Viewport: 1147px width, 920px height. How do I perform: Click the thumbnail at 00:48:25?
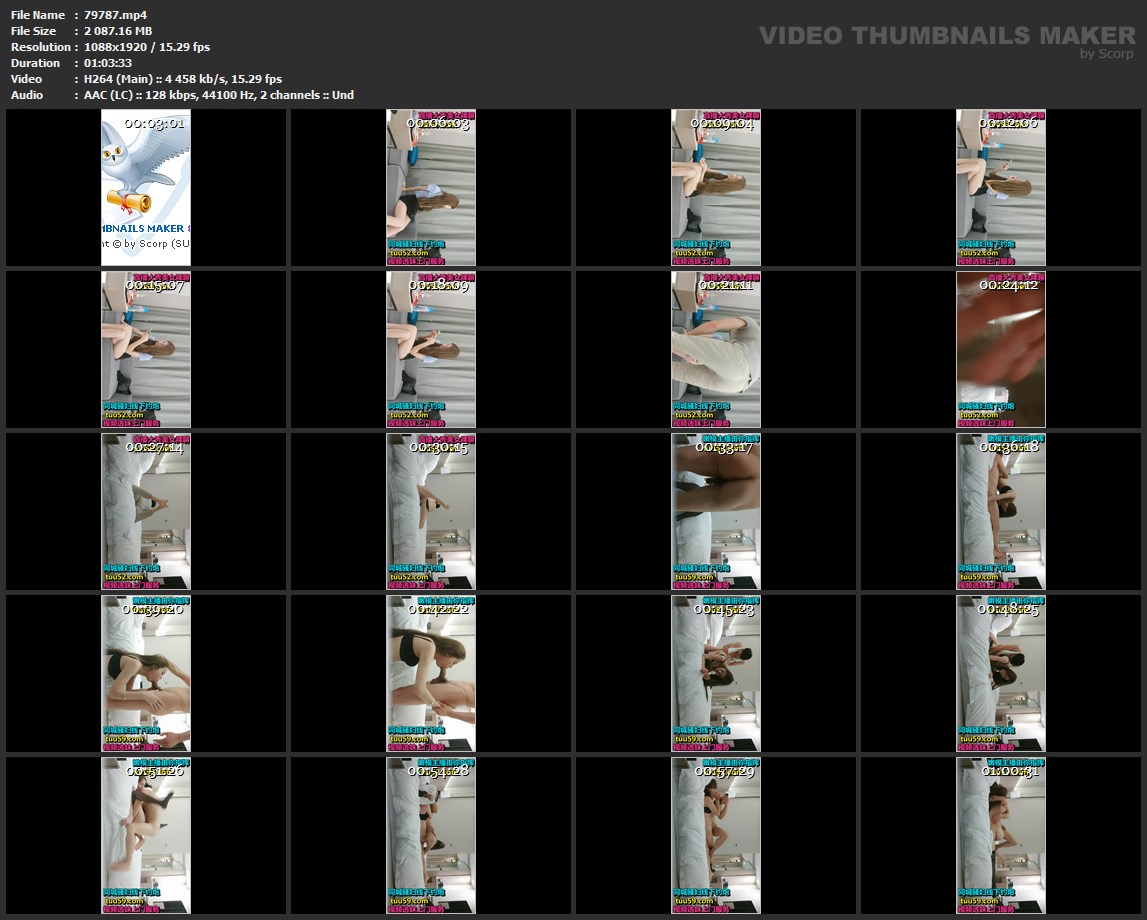tap(1001, 674)
